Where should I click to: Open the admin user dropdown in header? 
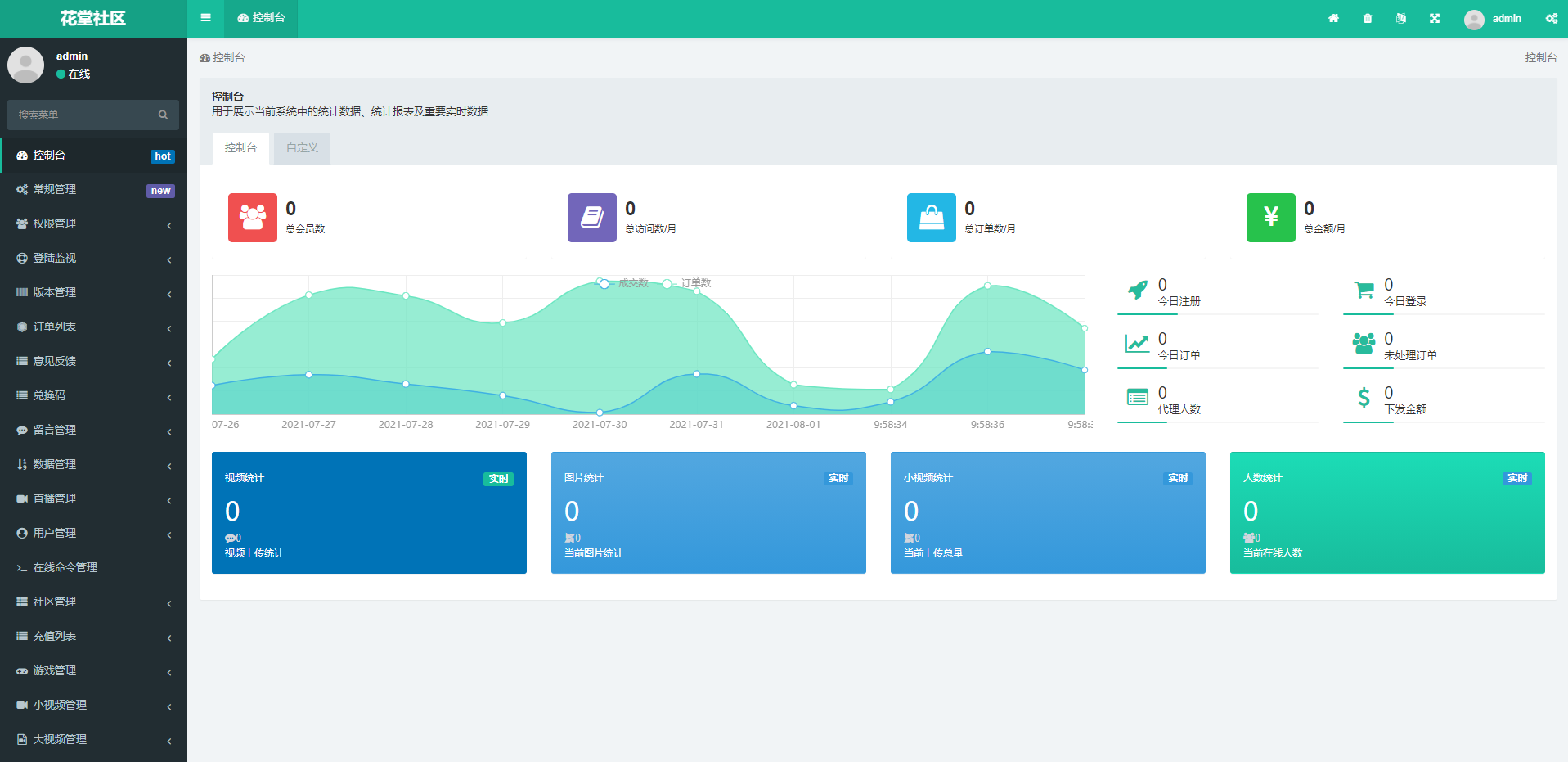(1493, 18)
